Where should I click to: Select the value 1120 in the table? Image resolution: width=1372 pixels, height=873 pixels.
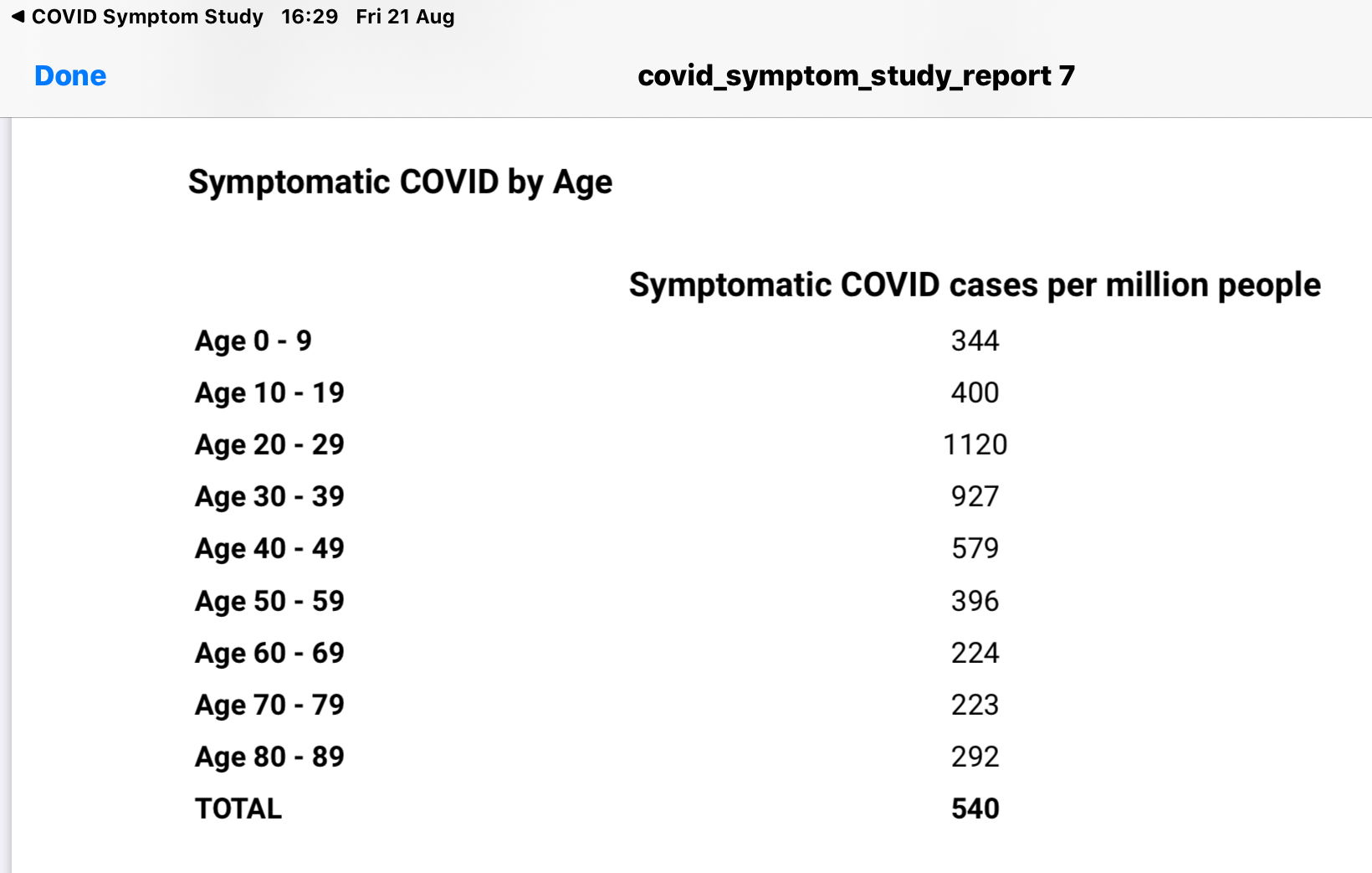[x=975, y=445]
